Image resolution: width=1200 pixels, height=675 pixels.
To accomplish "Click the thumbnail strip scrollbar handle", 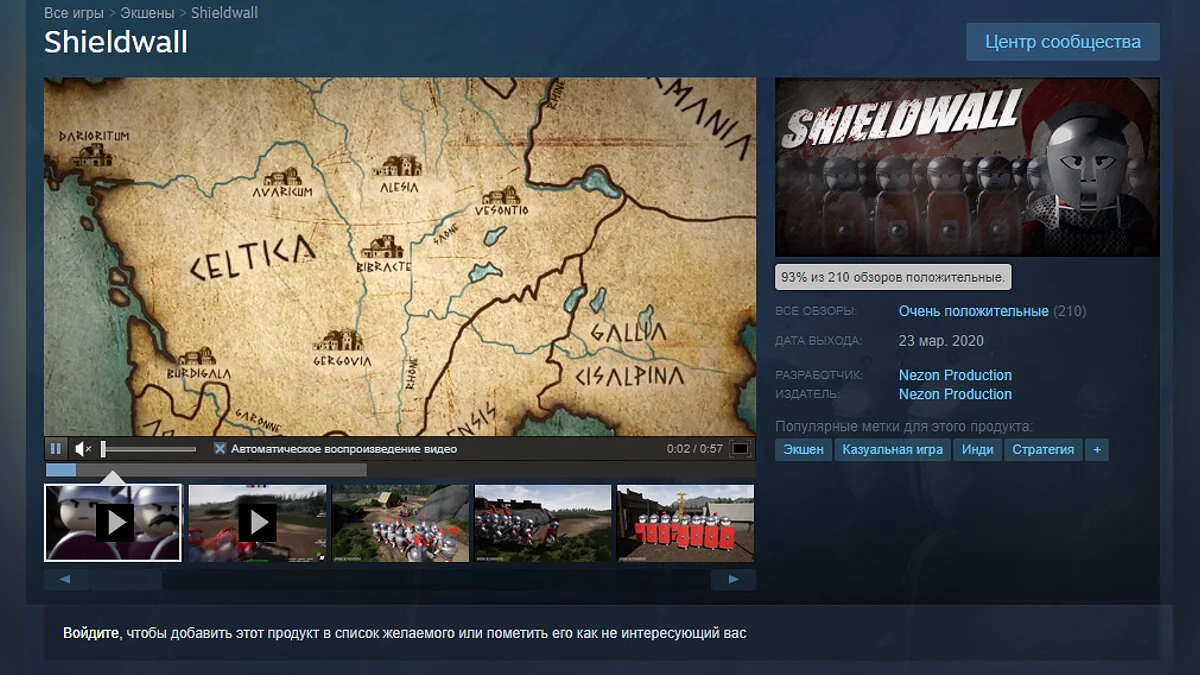I will [126, 579].
